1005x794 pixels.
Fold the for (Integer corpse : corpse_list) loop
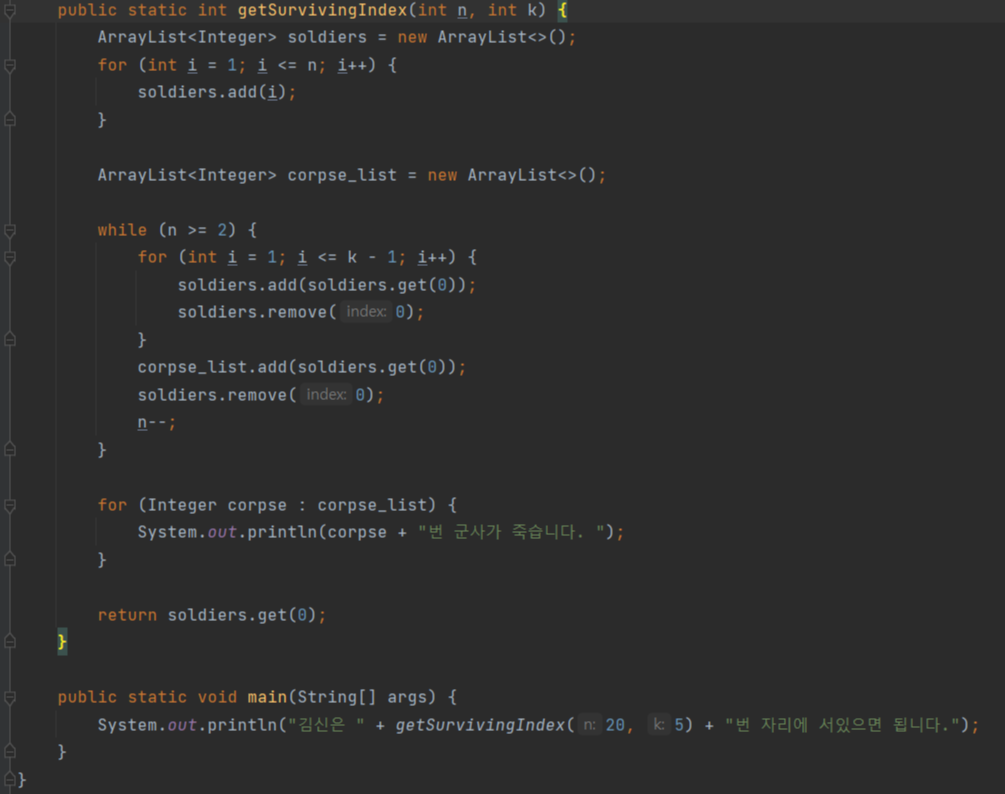click(x=10, y=506)
